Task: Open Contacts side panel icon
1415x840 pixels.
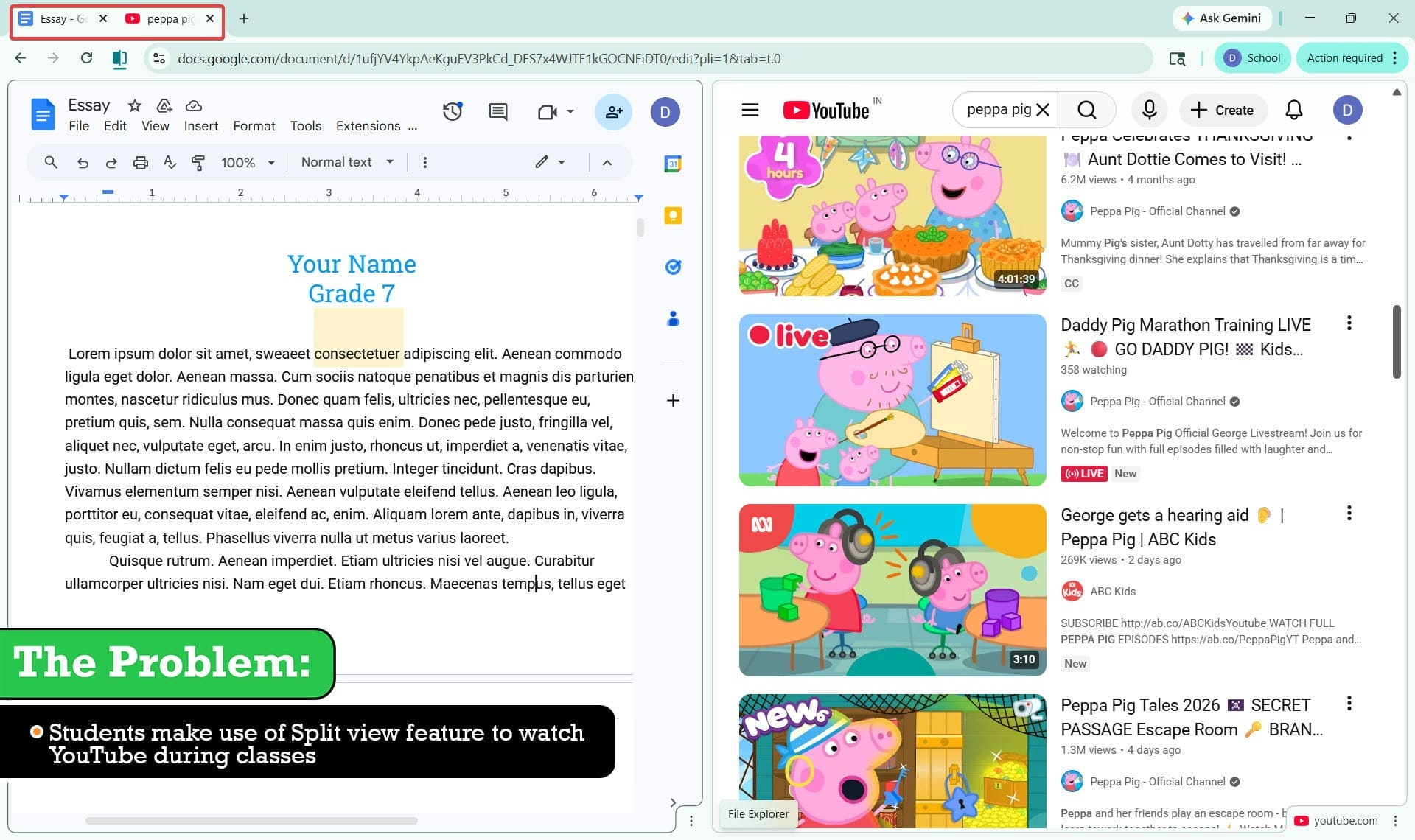Action: tap(673, 318)
